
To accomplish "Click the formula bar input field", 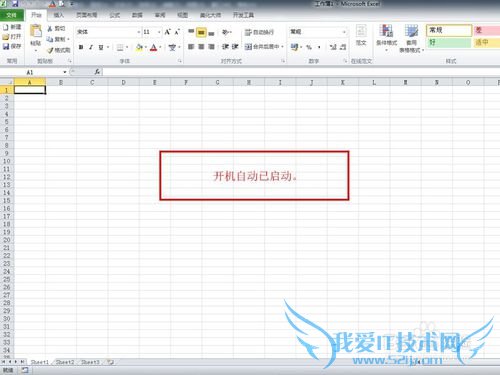I will tap(300, 72).
